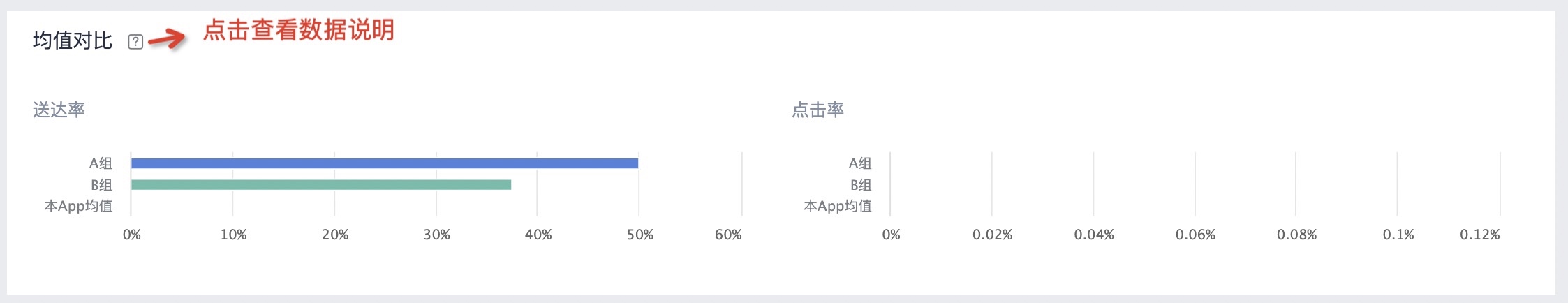This screenshot has height=303, width=1568.
Task: Select the green B组 bar in 送达率
Action: coord(321,185)
